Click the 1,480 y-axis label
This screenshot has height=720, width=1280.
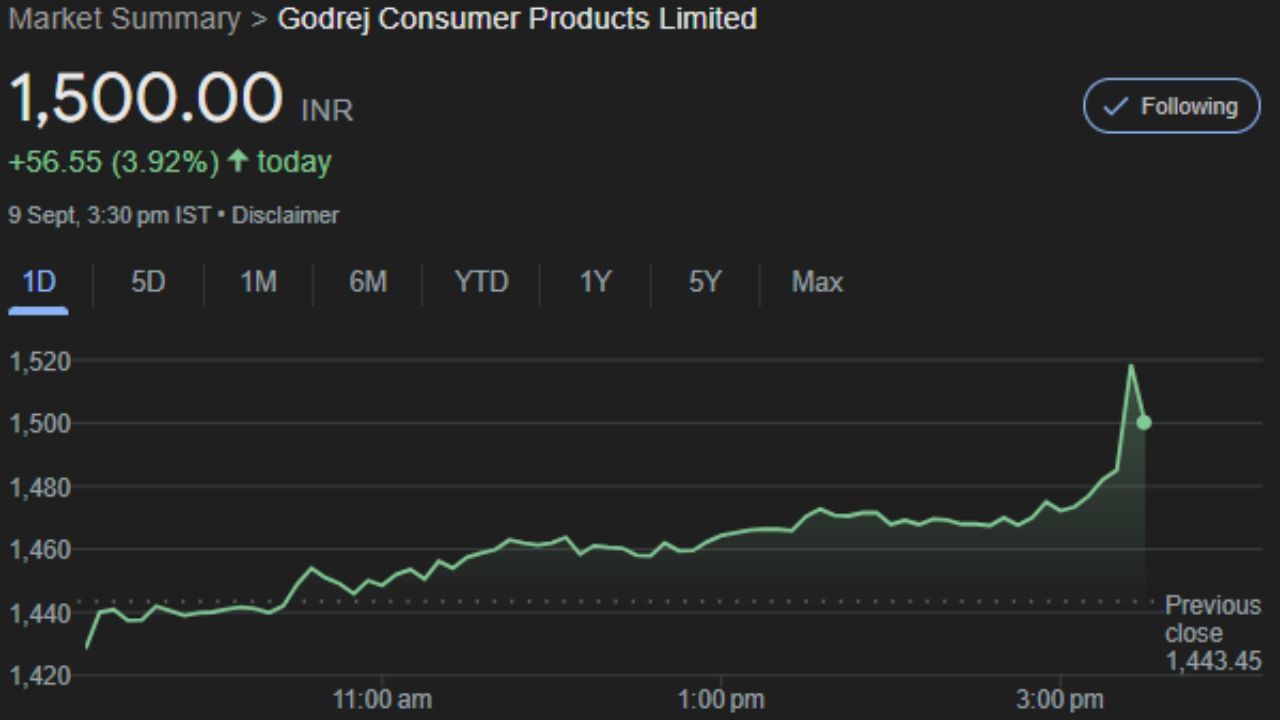40,488
